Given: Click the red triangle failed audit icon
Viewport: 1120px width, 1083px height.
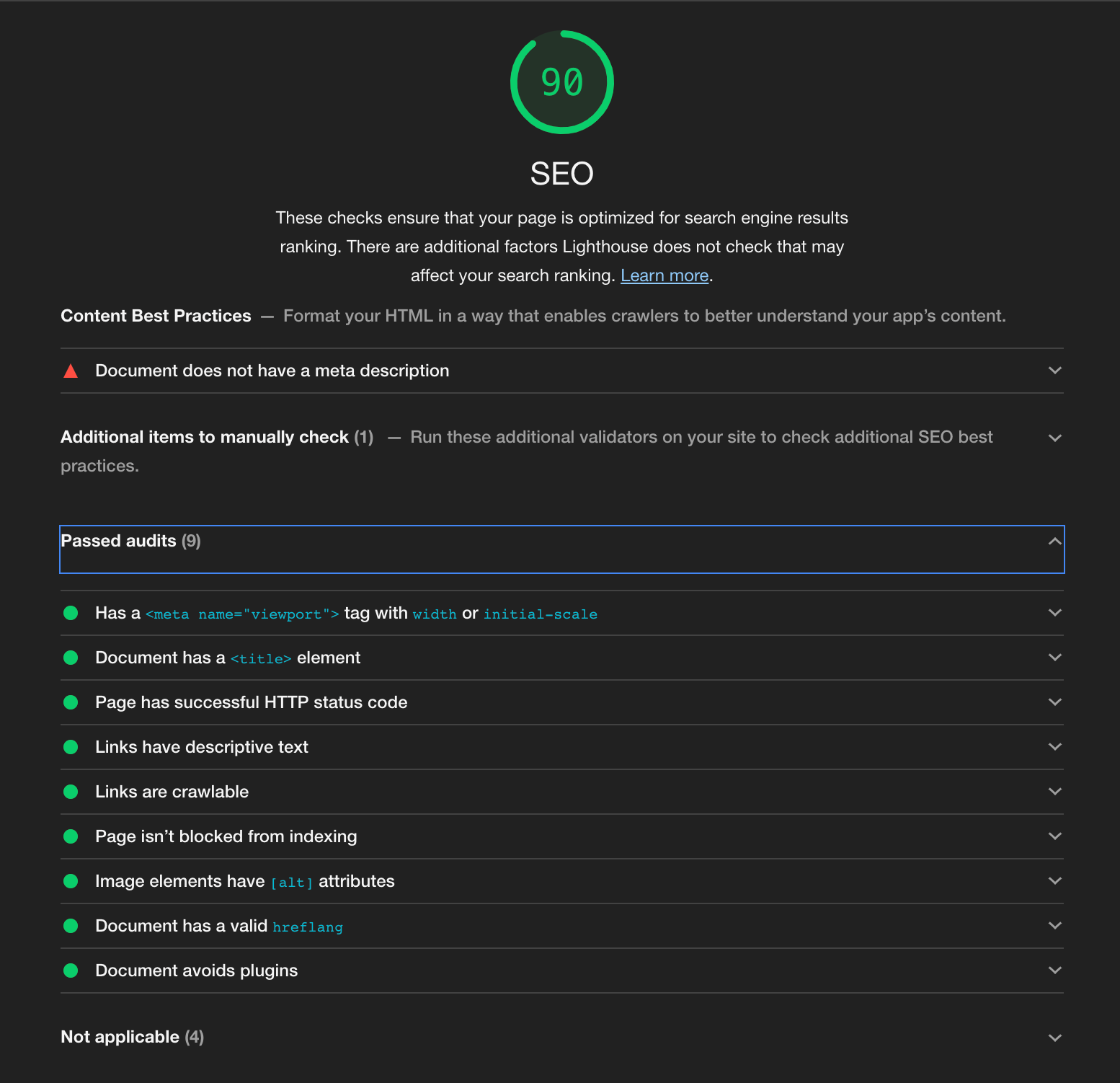Looking at the screenshot, I should click(71, 371).
